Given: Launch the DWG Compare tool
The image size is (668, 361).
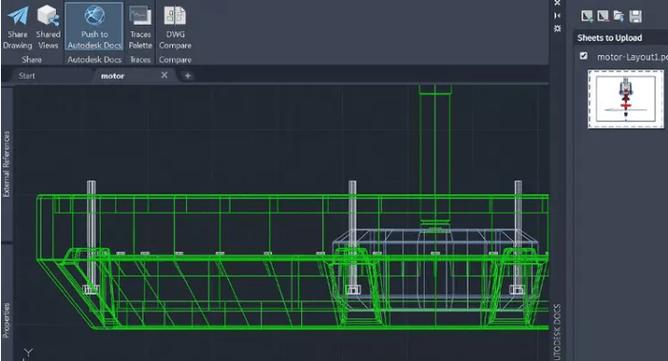Looking at the screenshot, I should (175, 26).
